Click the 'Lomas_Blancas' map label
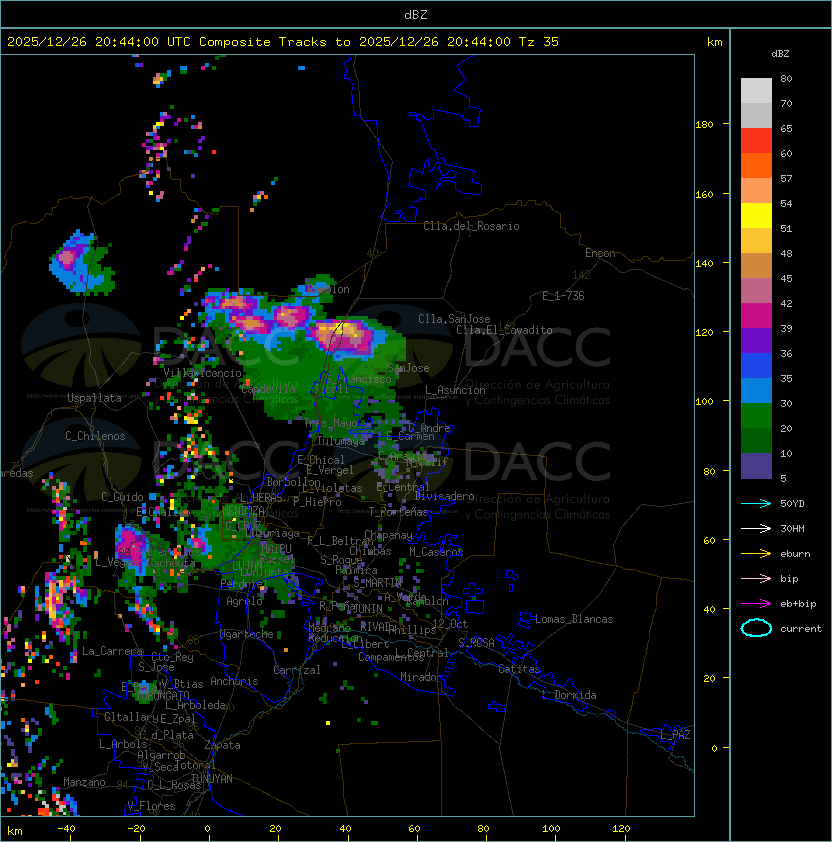 (x=574, y=619)
